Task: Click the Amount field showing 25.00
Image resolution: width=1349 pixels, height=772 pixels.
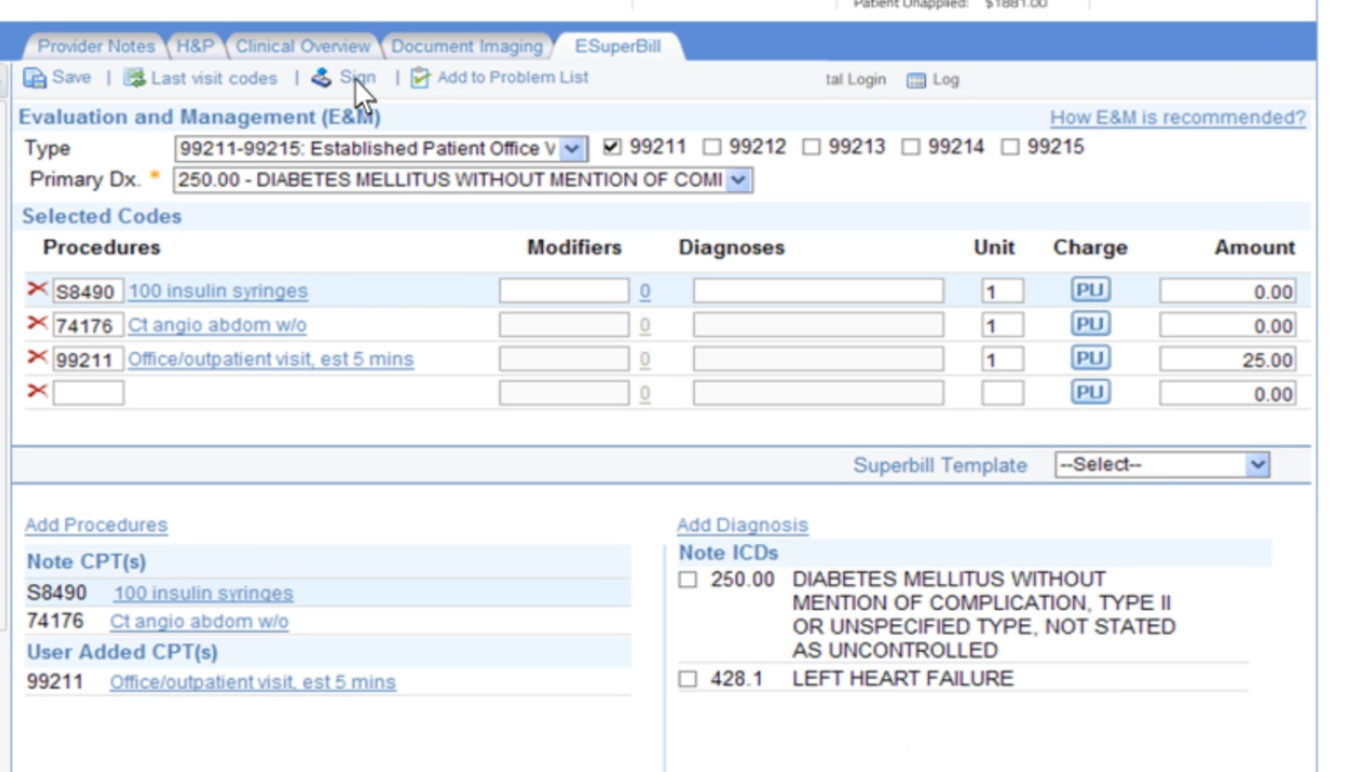Action: [x=1227, y=360]
